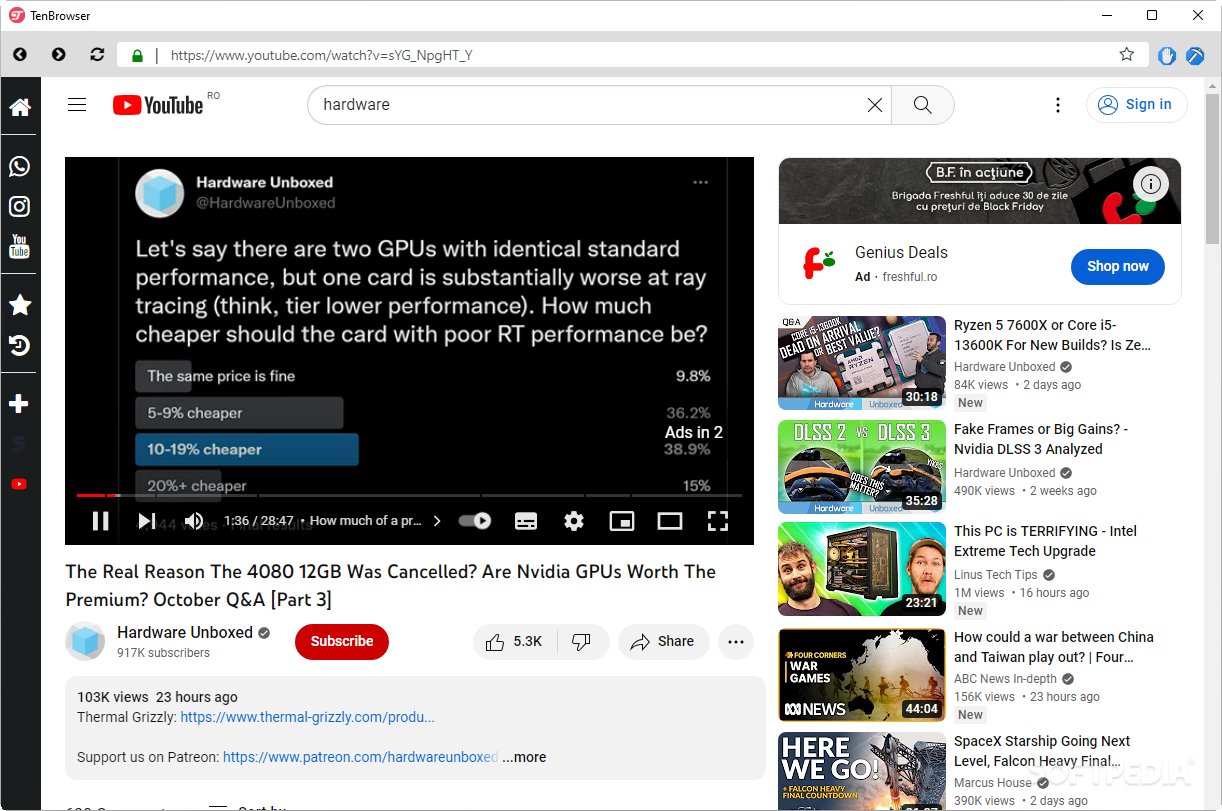Click the browser address bar URL
The height and width of the screenshot is (811, 1222).
click(x=321, y=55)
